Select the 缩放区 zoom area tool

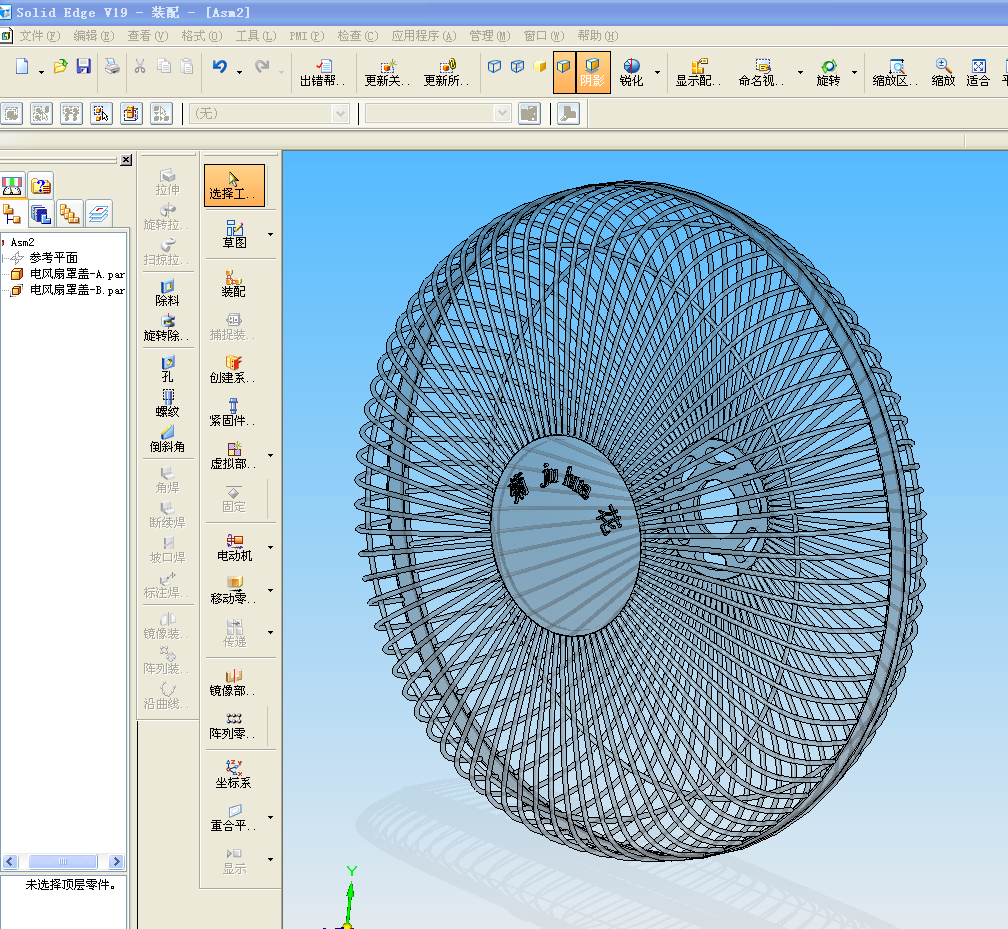[x=894, y=73]
